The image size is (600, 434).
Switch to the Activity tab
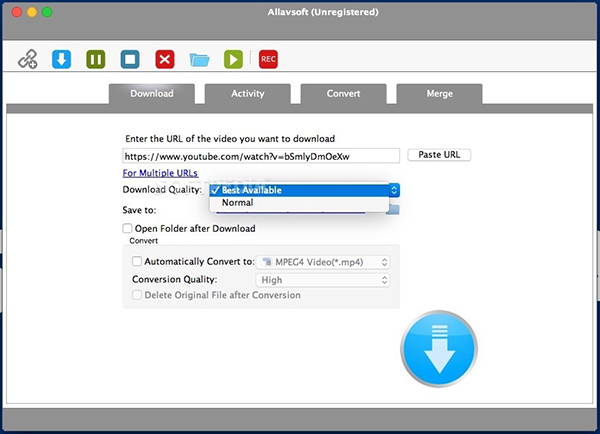point(248,94)
